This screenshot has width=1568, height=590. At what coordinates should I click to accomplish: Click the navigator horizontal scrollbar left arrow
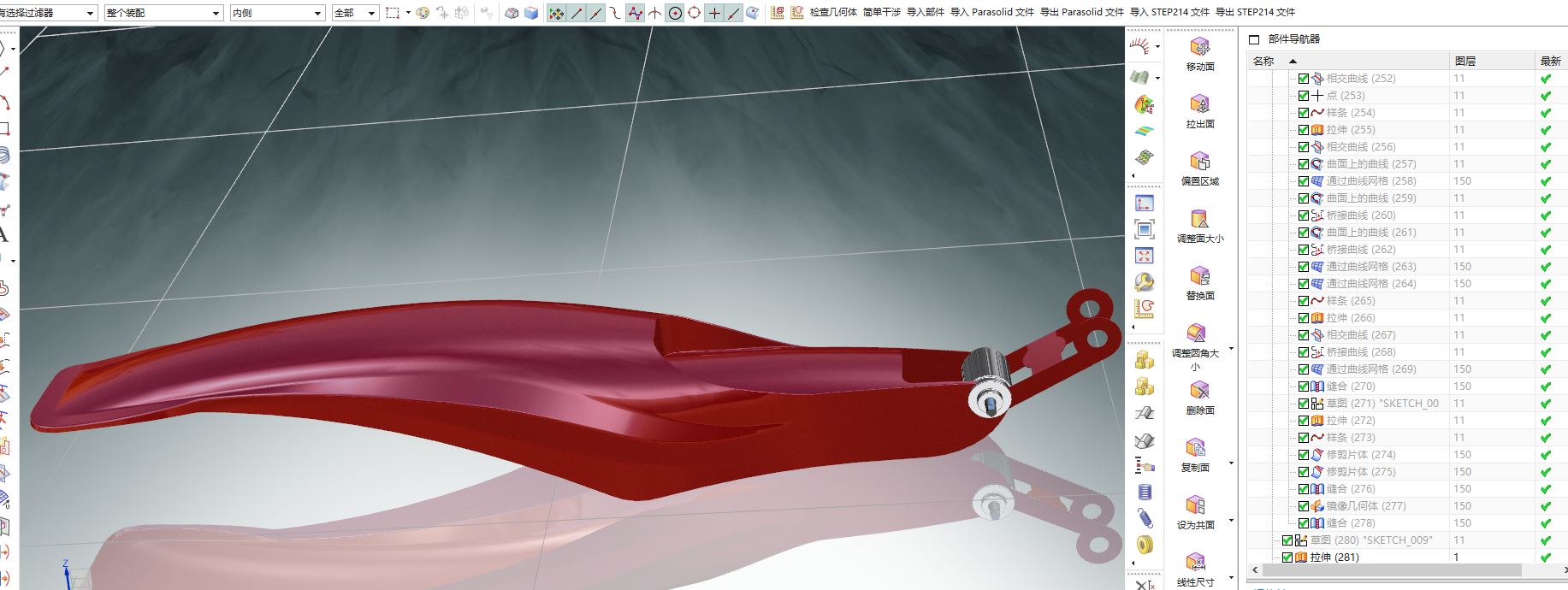(x=1256, y=569)
